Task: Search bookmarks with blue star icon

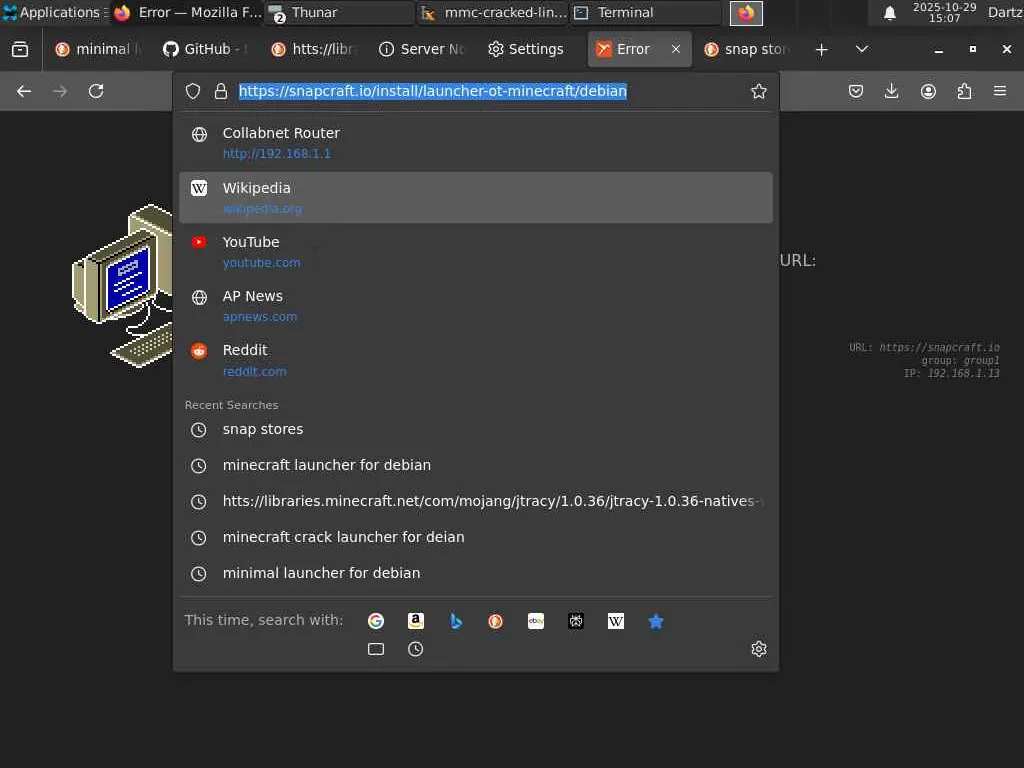Action: point(656,621)
